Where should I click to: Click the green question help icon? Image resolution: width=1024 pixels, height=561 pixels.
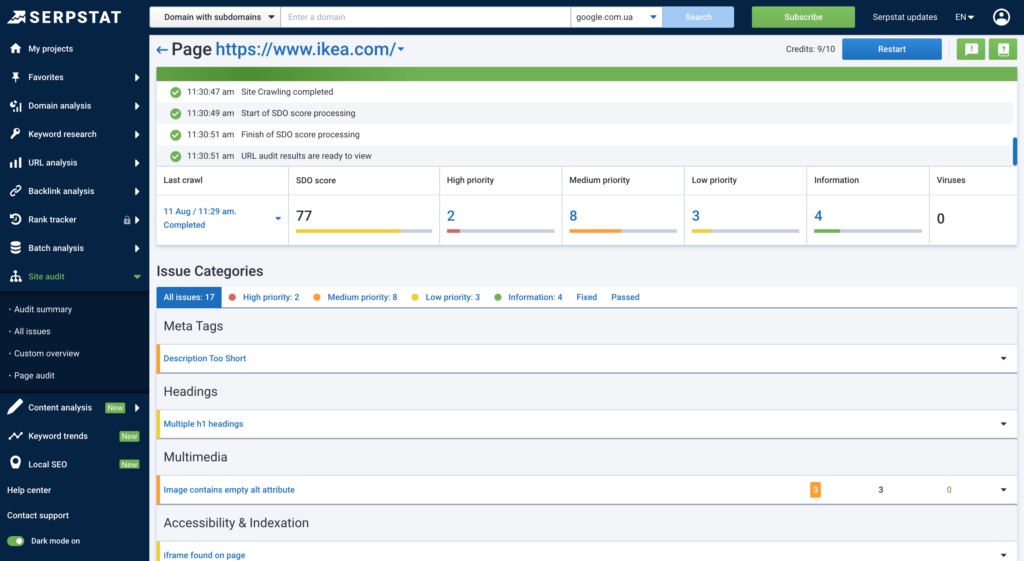point(1003,49)
